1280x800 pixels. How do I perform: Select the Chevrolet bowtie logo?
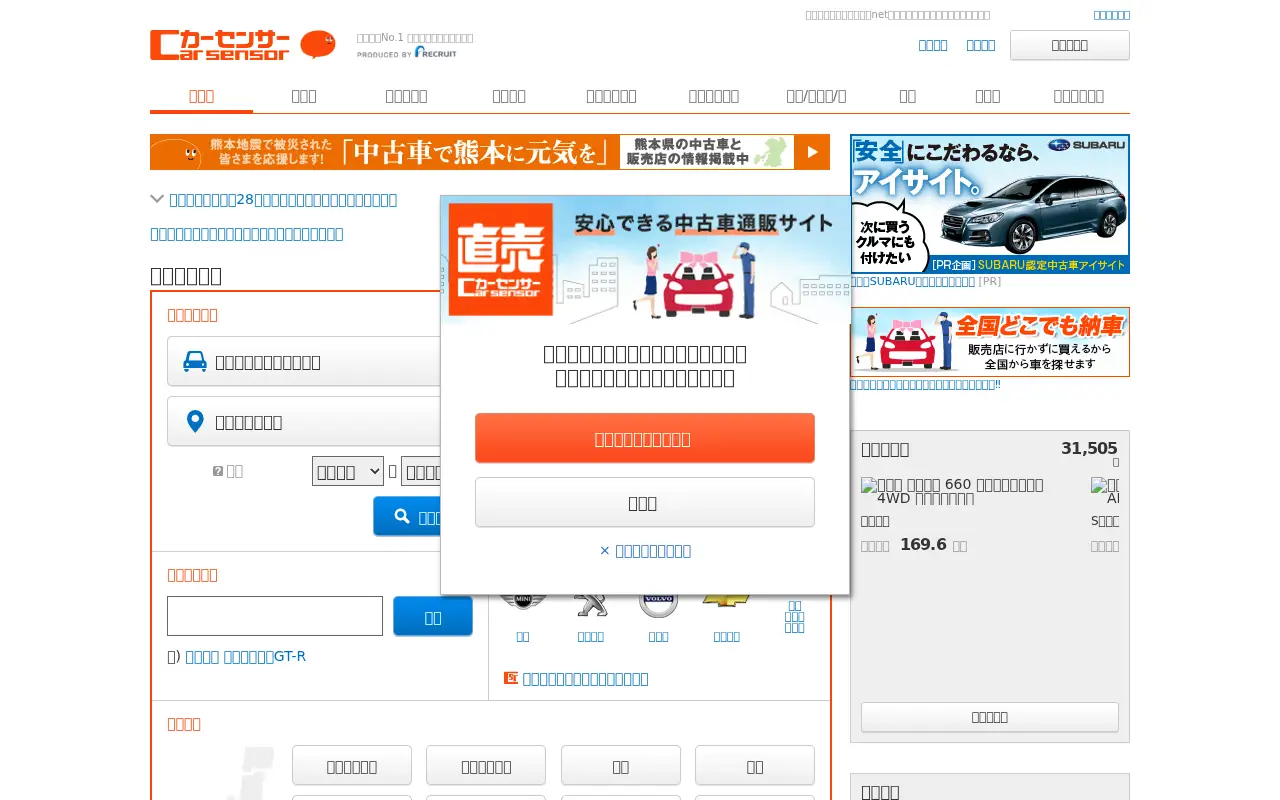click(726, 599)
